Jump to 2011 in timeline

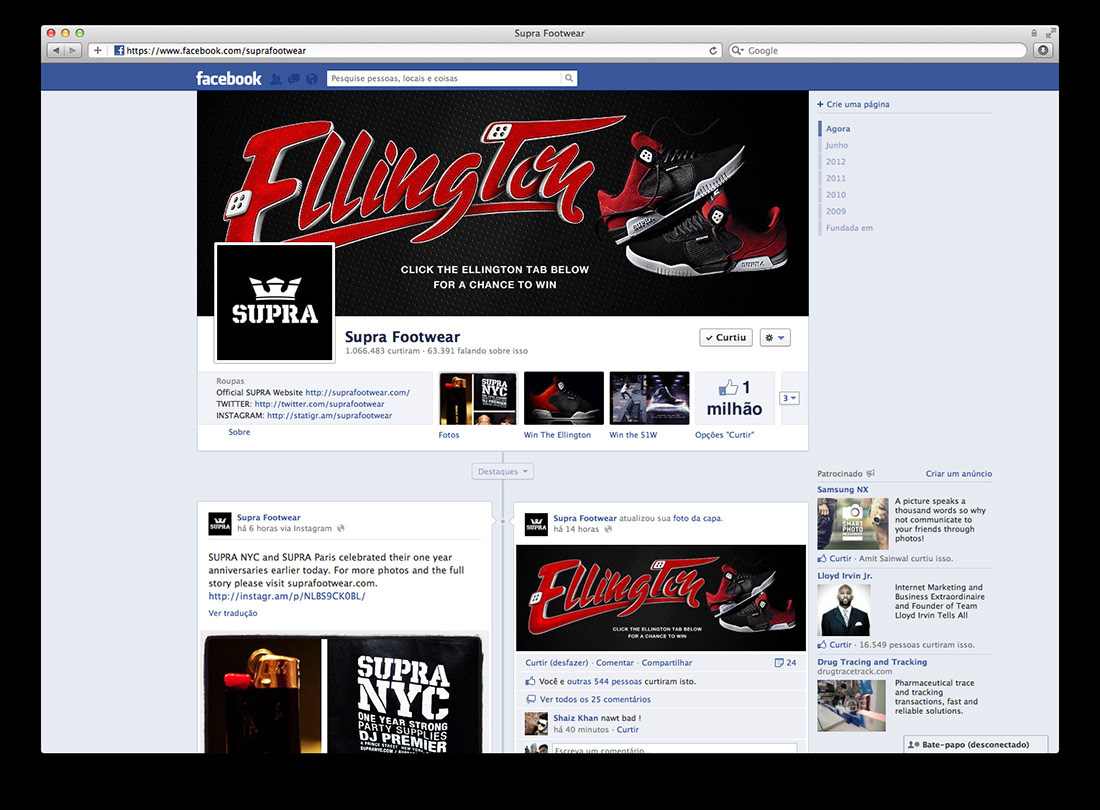(x=836, y=178)
